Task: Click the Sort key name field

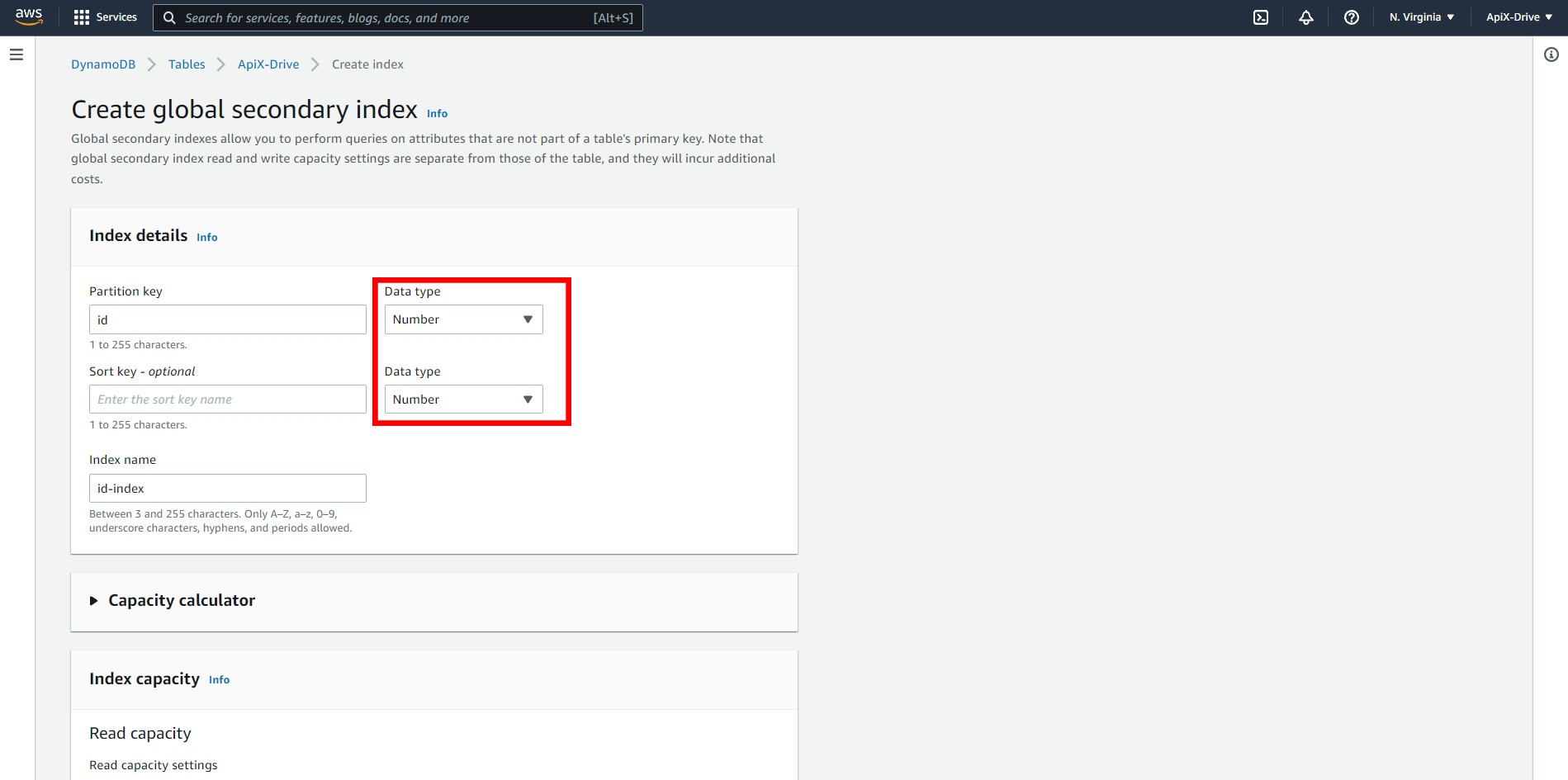Action: tap(228, 399)
